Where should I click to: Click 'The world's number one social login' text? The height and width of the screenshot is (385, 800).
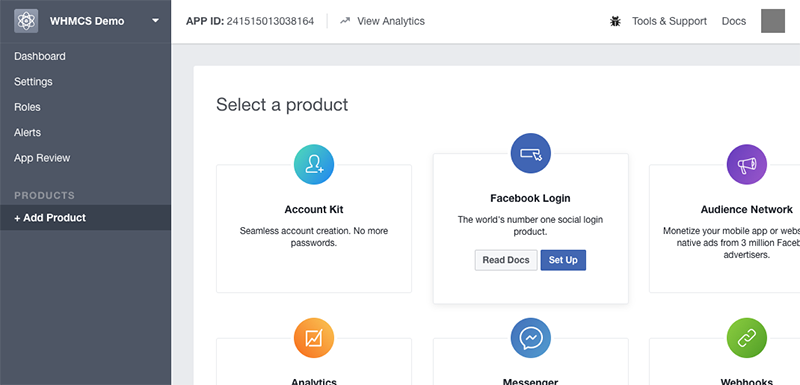pos(531,226)
